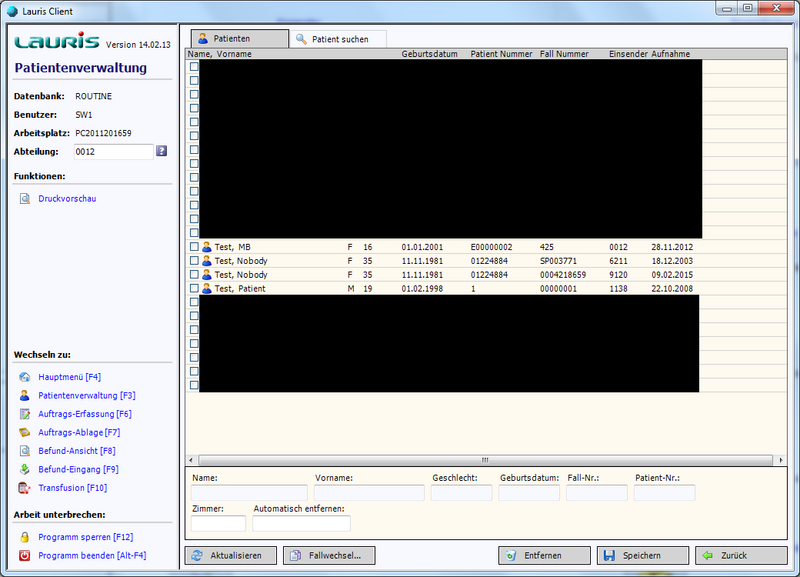Click the Auftrags-Erfassung [F6] icon
Image resolution: width=800 pixels, height=577 pixels.
tap(25, 414)
